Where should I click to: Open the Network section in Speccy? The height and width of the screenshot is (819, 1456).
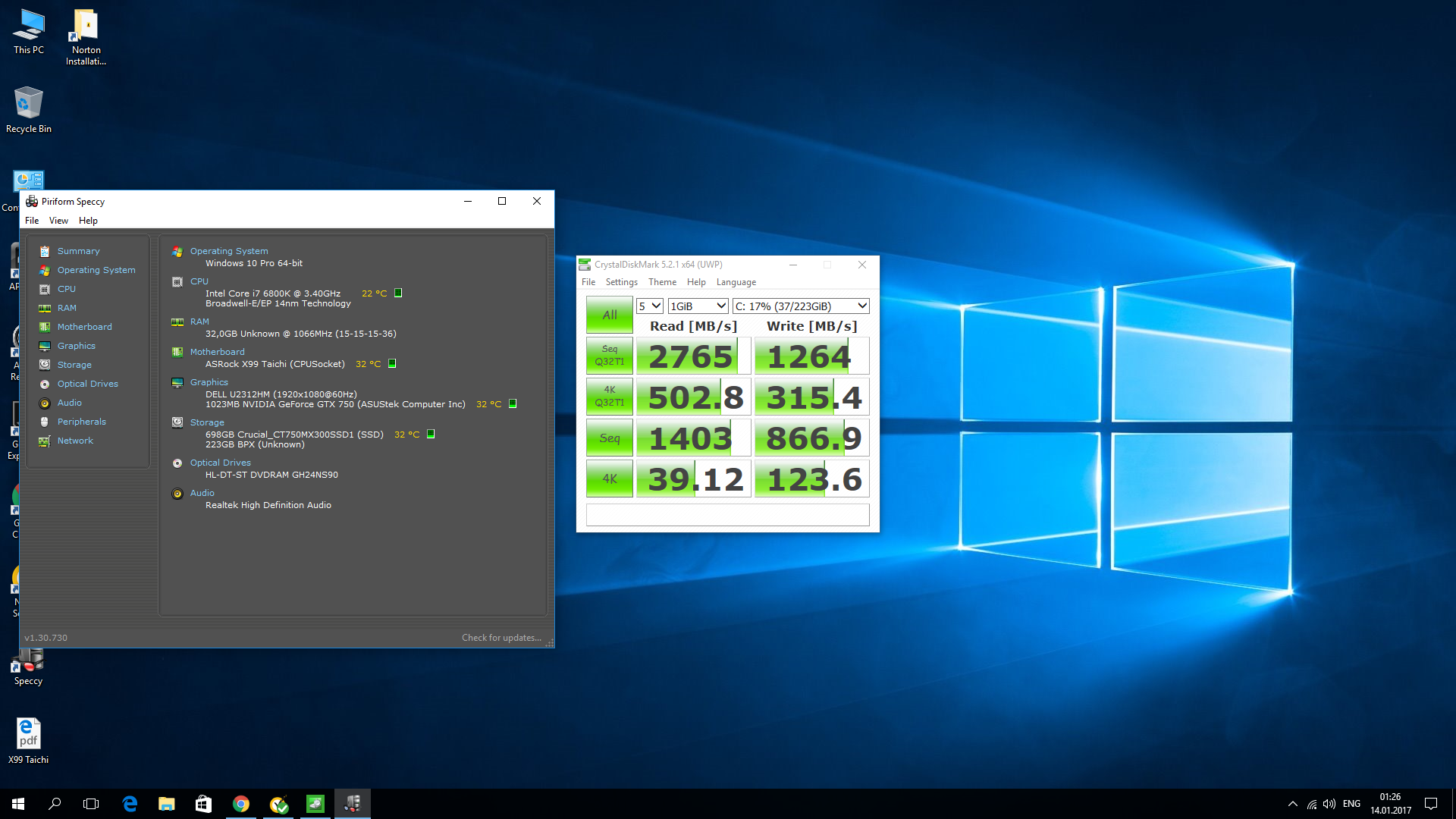coord(75,441)
